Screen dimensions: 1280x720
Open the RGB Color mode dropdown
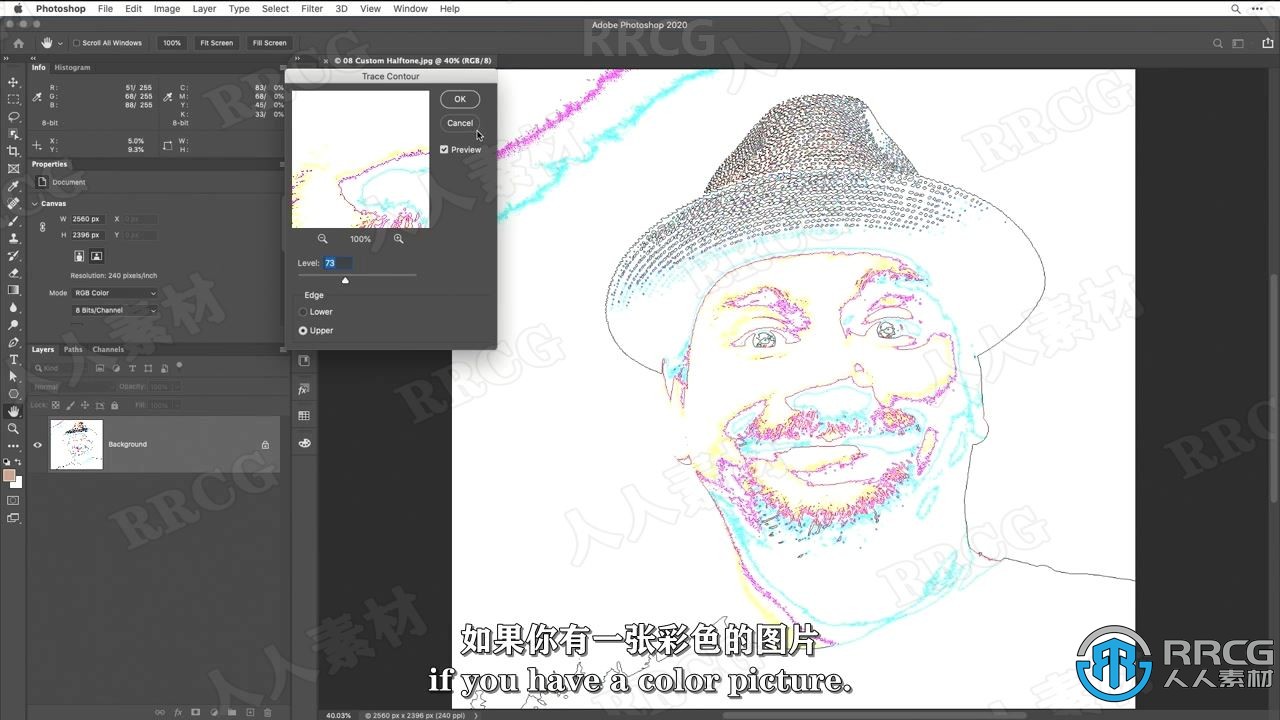coord(115,293)
